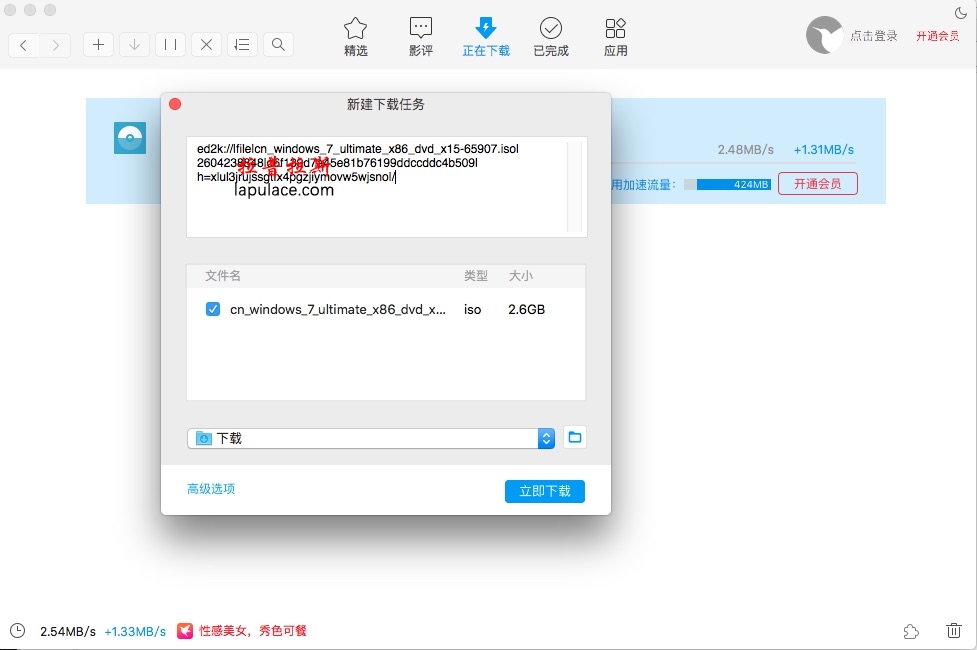Image resolution: width=977 pixels, height=650 pixels.
Task: Click 点击登录 to sign in
Action: 874,36
